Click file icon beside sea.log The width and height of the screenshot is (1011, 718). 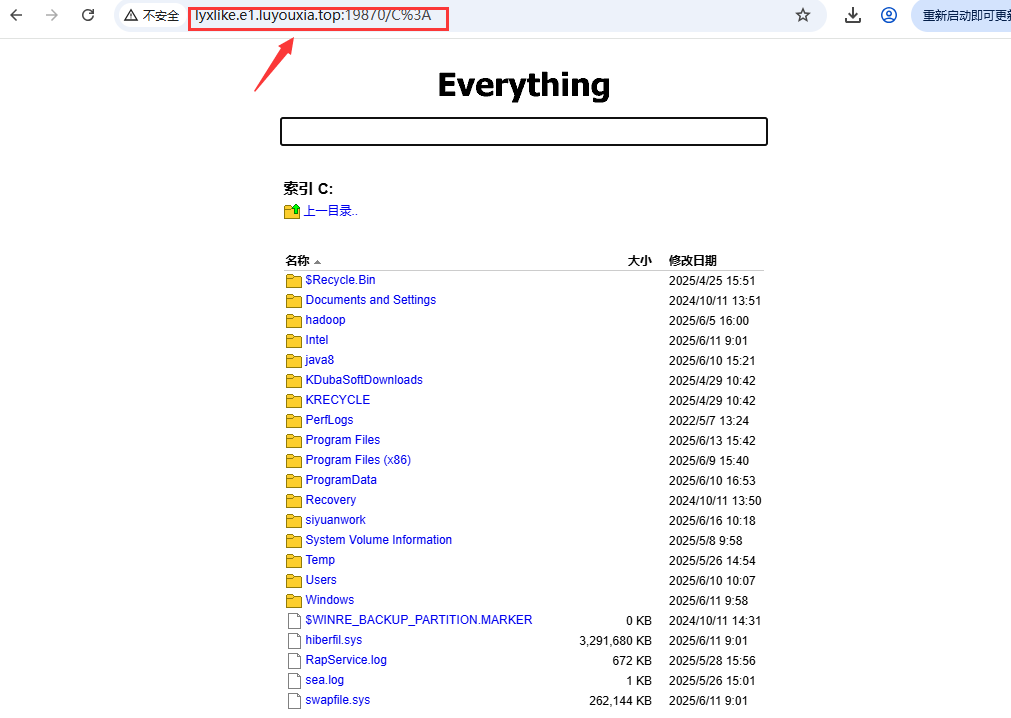tap(294, 680)
